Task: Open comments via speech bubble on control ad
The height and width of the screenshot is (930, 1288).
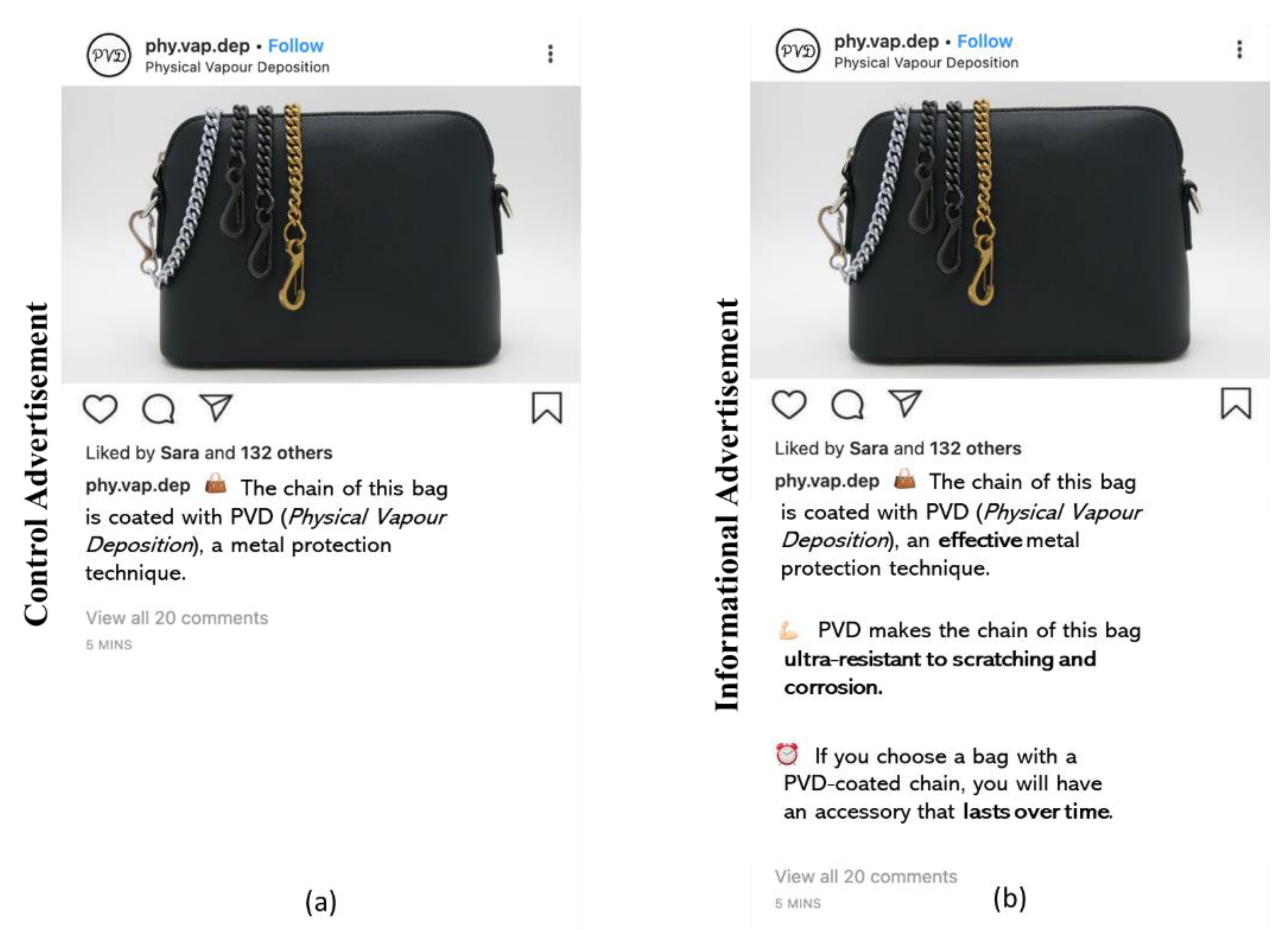Action: [x=158, y=409]
